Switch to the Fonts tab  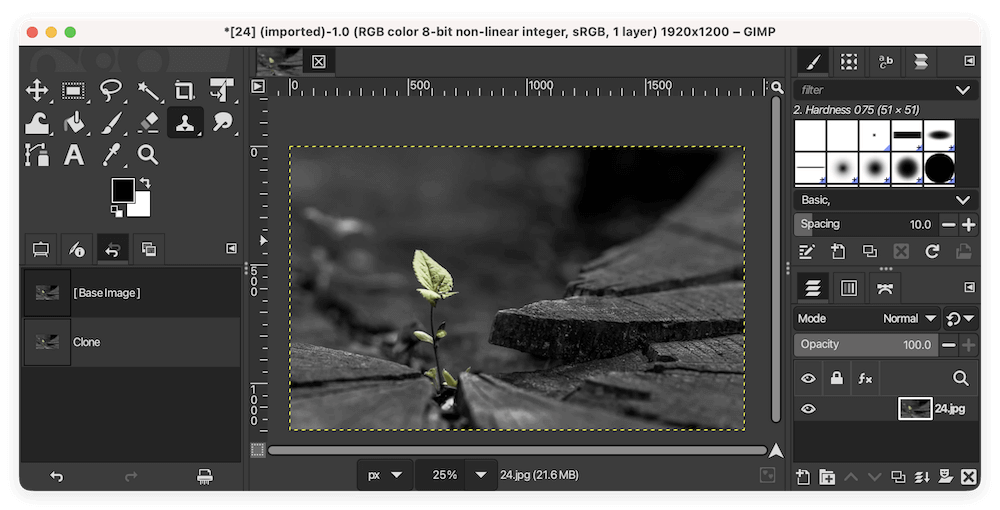tap(885, 62)
